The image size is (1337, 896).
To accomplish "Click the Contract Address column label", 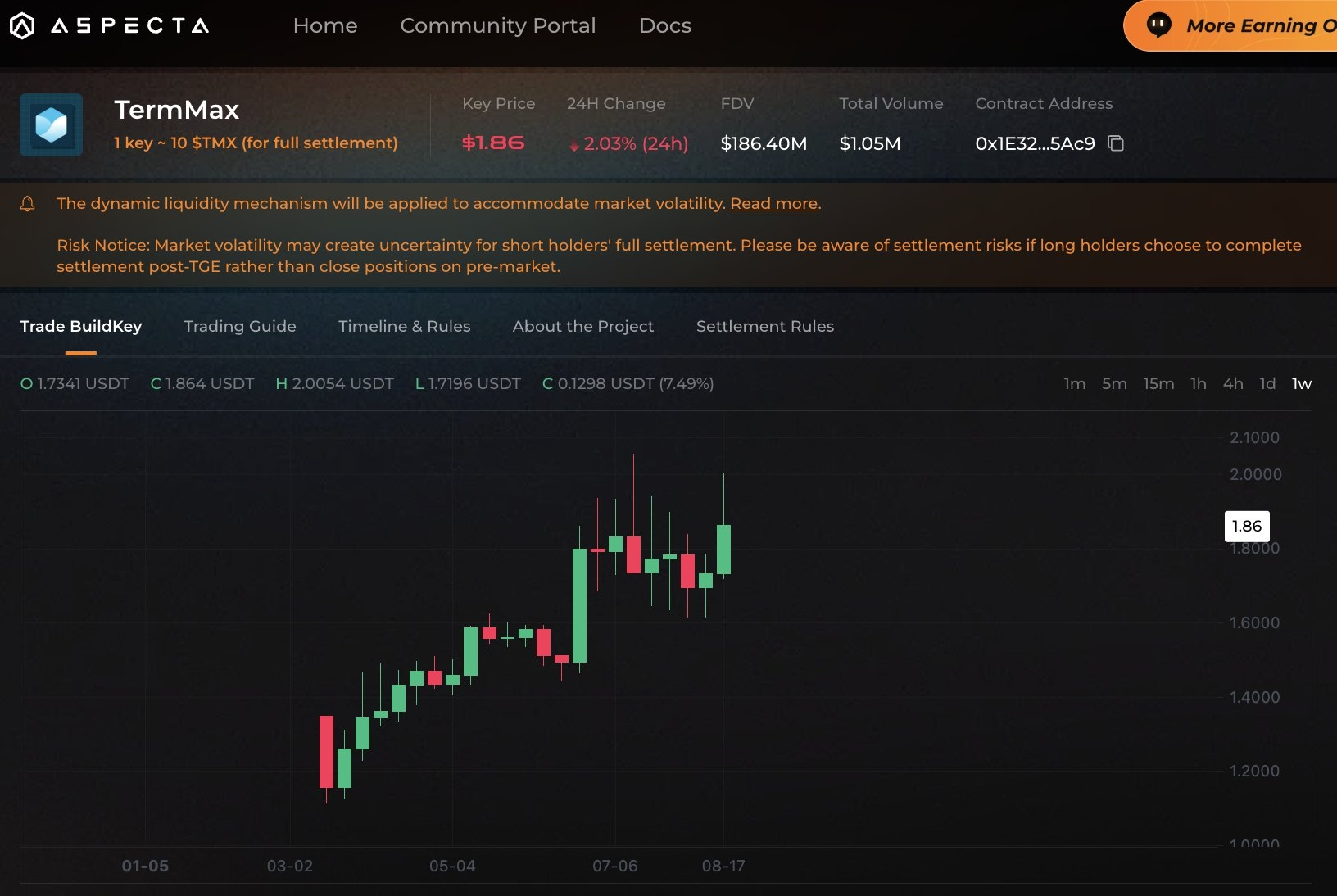I will [x=1044, y=103].
